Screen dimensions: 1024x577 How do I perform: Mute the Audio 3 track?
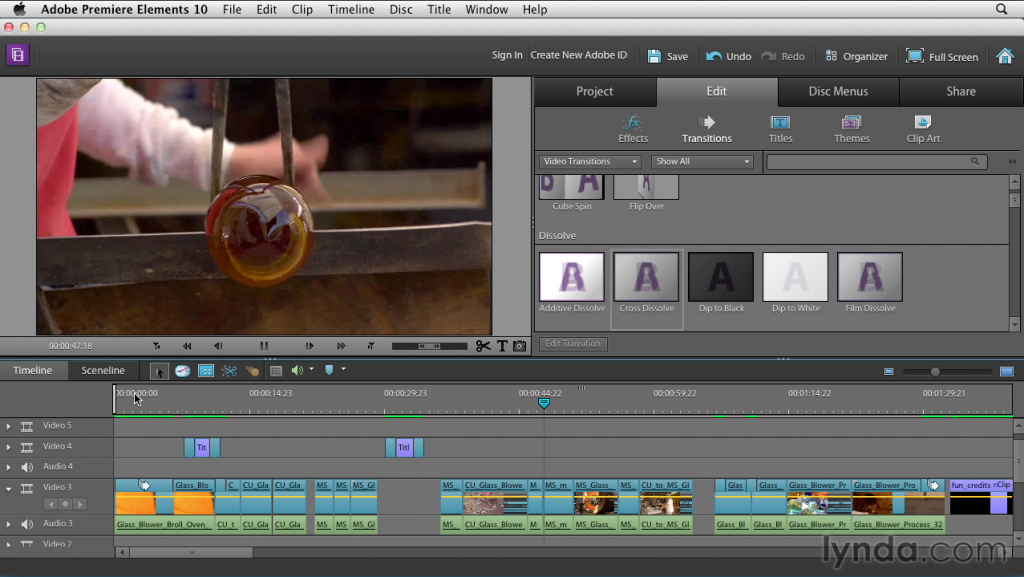(x=27, y=524)
